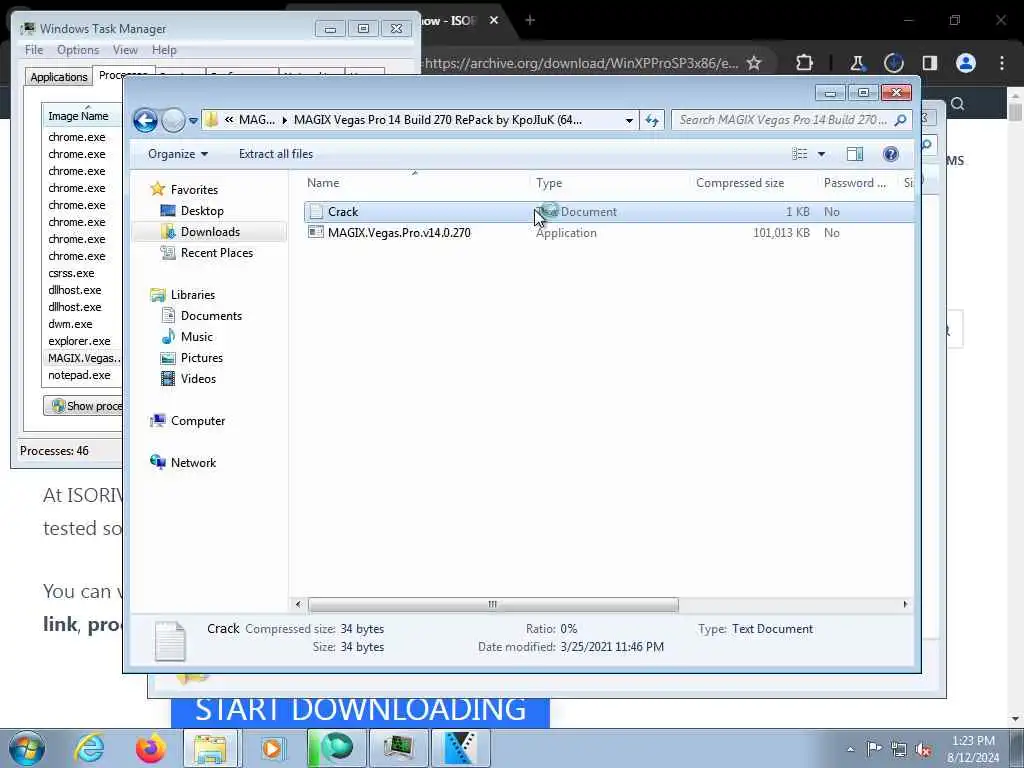Click Task Manager taskbar icon
This screenshot has height=768, width=1024.
[398, 748]
